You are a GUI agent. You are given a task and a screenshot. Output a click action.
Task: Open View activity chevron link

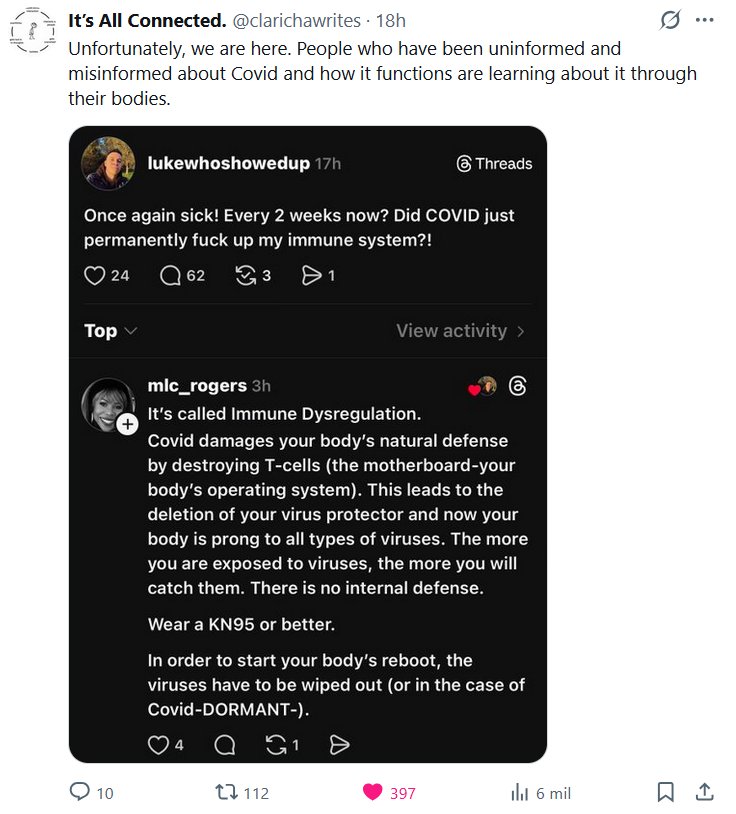click(x=460, y=331)
